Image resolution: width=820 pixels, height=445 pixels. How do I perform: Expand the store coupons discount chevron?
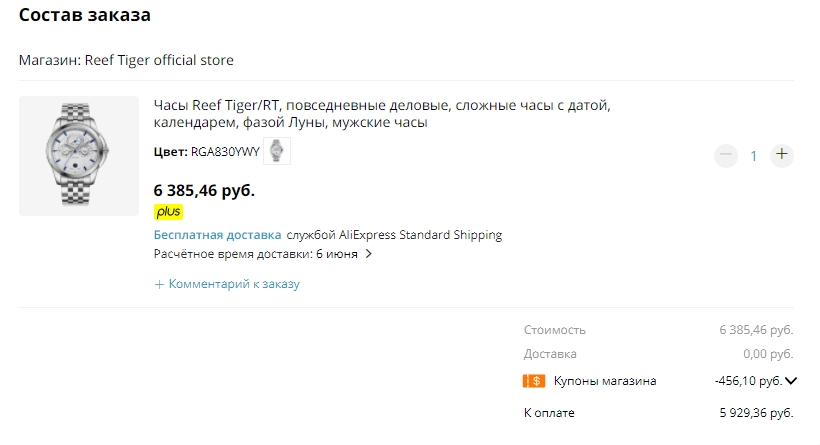pos(791,381)
